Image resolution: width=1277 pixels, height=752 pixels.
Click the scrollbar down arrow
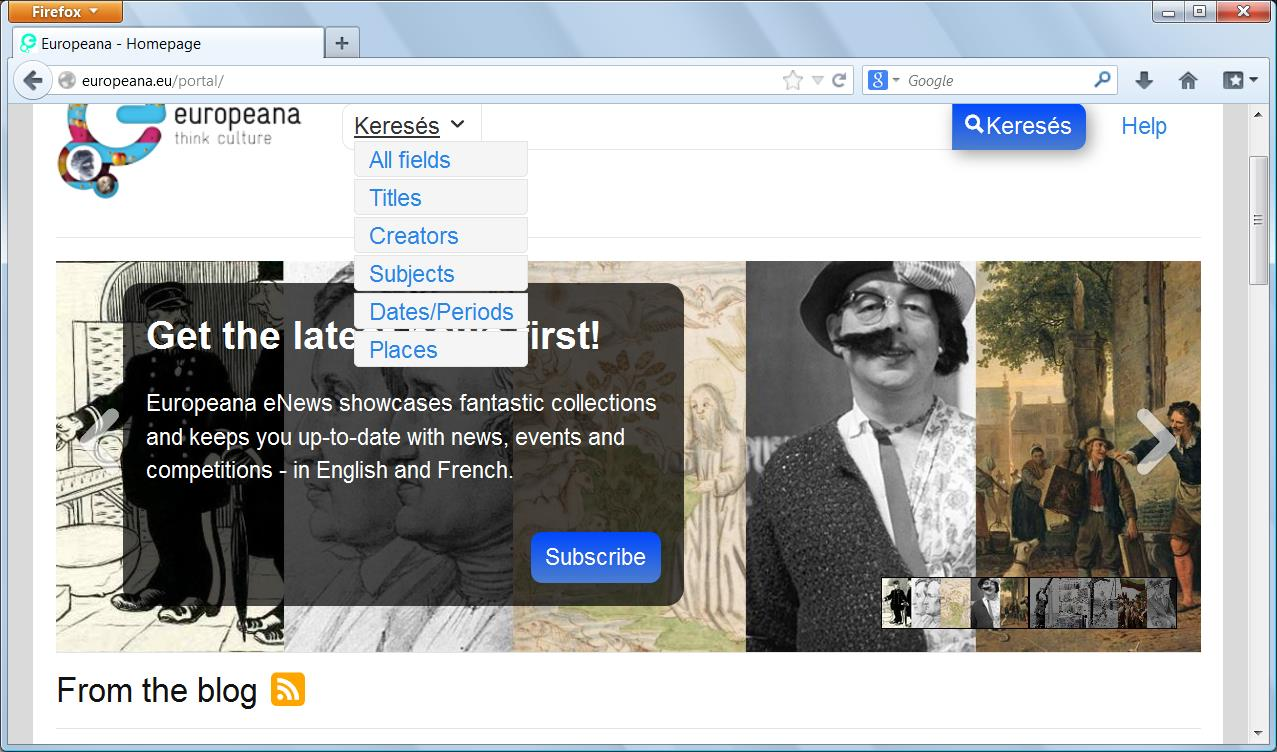click(1259, 735)
